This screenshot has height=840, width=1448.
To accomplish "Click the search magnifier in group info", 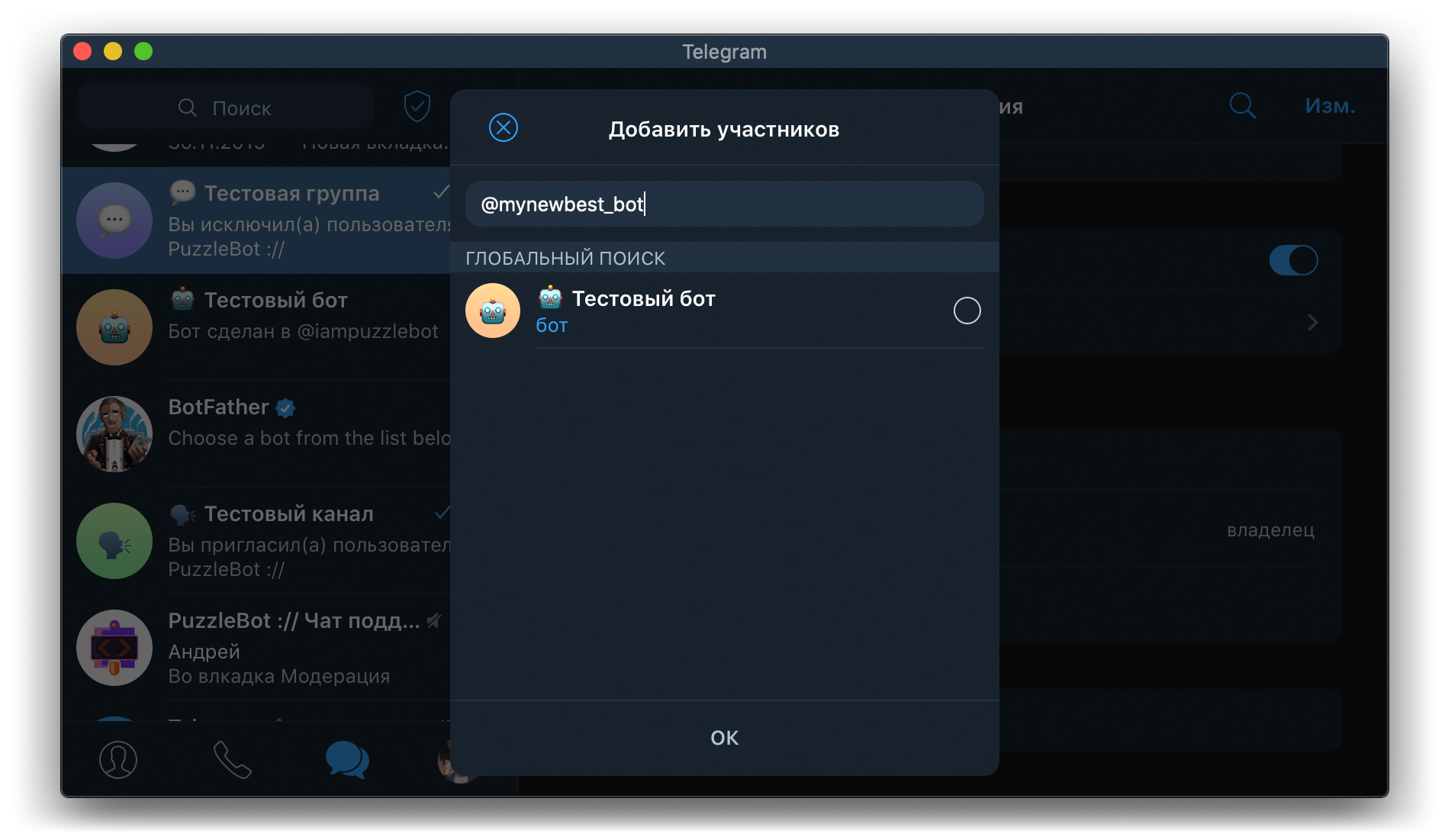I will pos(1243,105).
